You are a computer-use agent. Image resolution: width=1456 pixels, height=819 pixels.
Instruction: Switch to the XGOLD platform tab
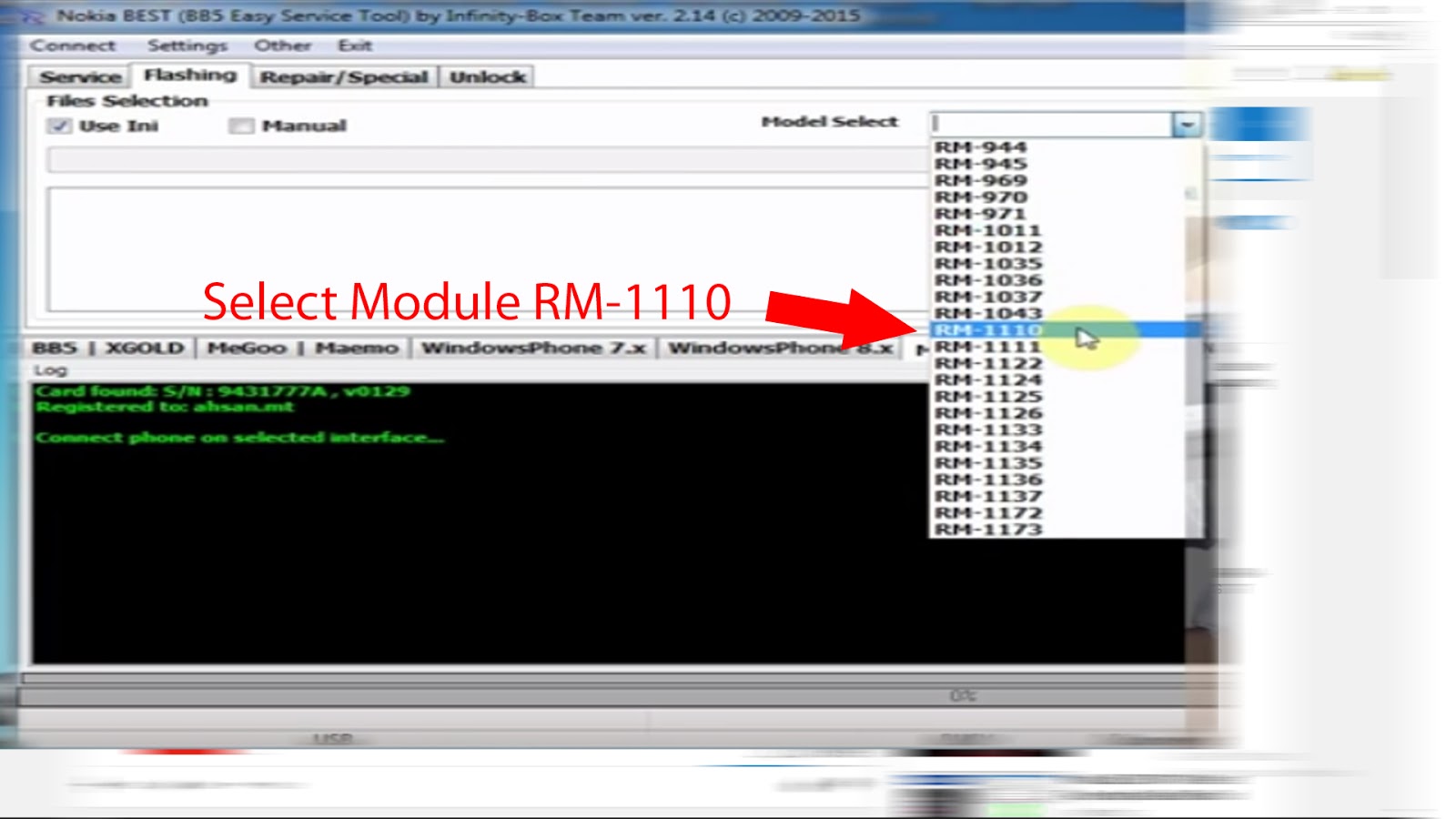pyautogui.click(x=144, y=348)
